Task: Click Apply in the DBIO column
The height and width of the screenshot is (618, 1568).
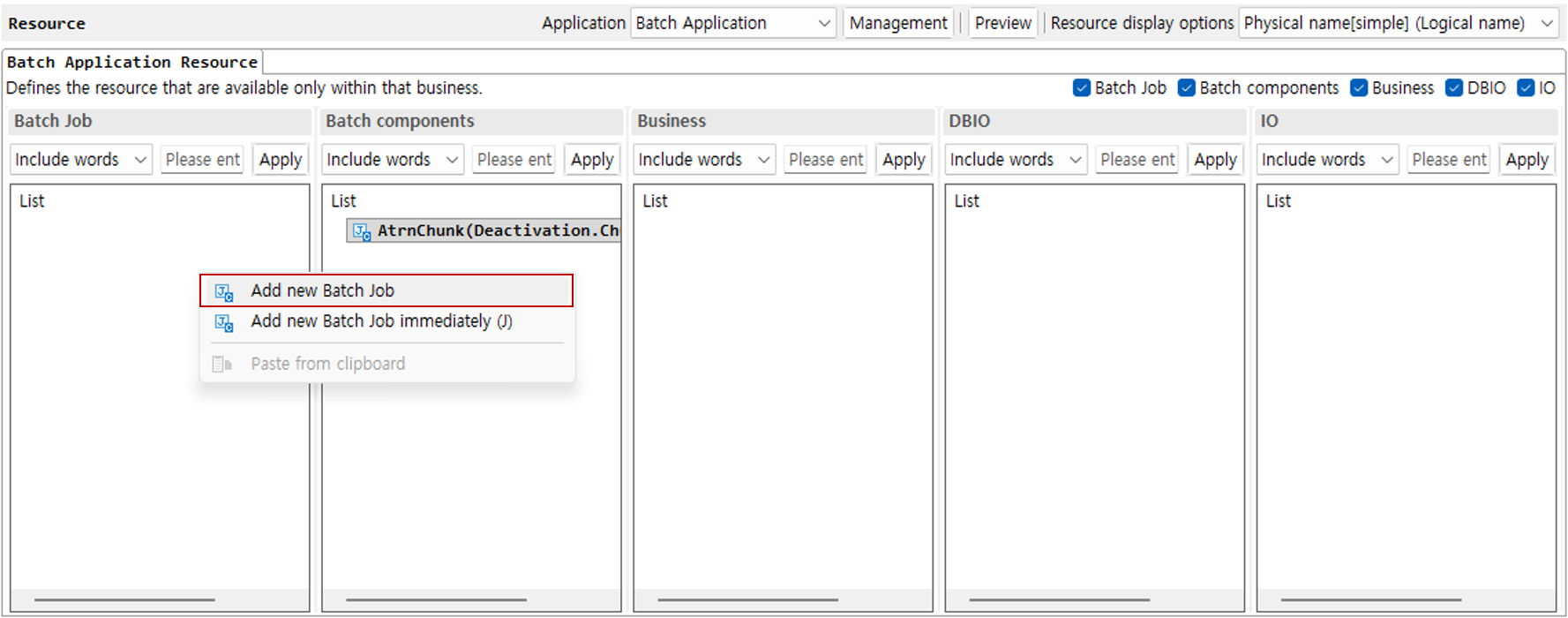Action: pyautogui.click(x=1215, y=160)
